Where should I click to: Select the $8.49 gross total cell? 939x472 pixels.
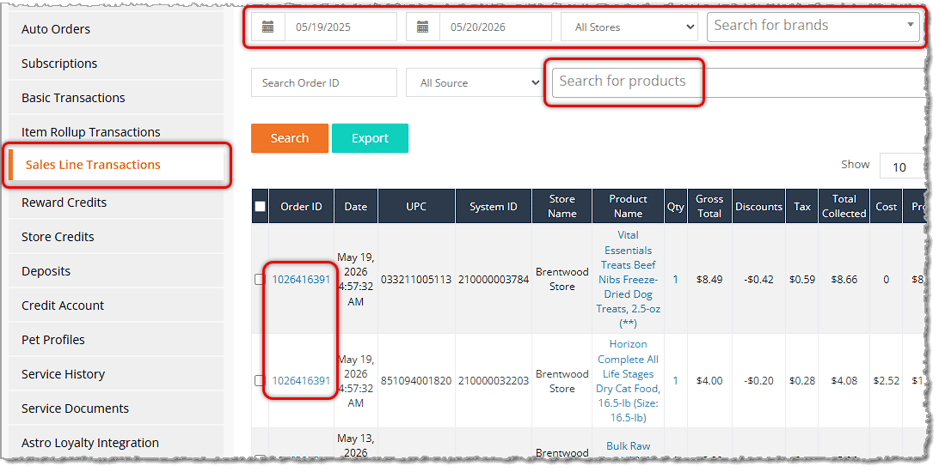(x=710, y=280)
